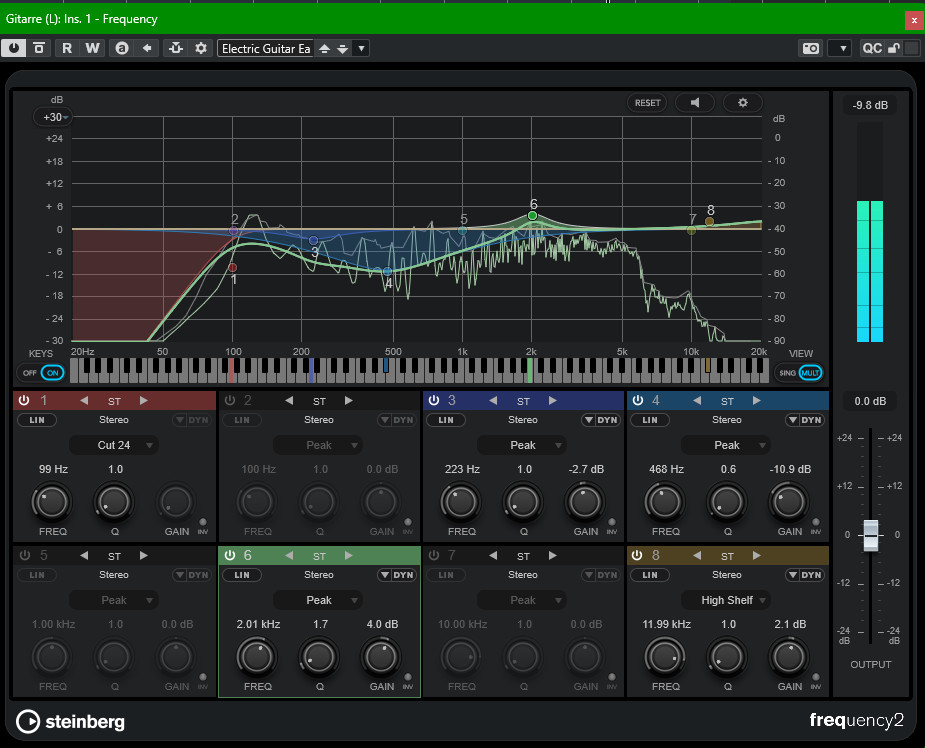Select EQ band 6 node on curve
Image resolution: width=925 pixels, height=748 pixels.
point(533,215)
